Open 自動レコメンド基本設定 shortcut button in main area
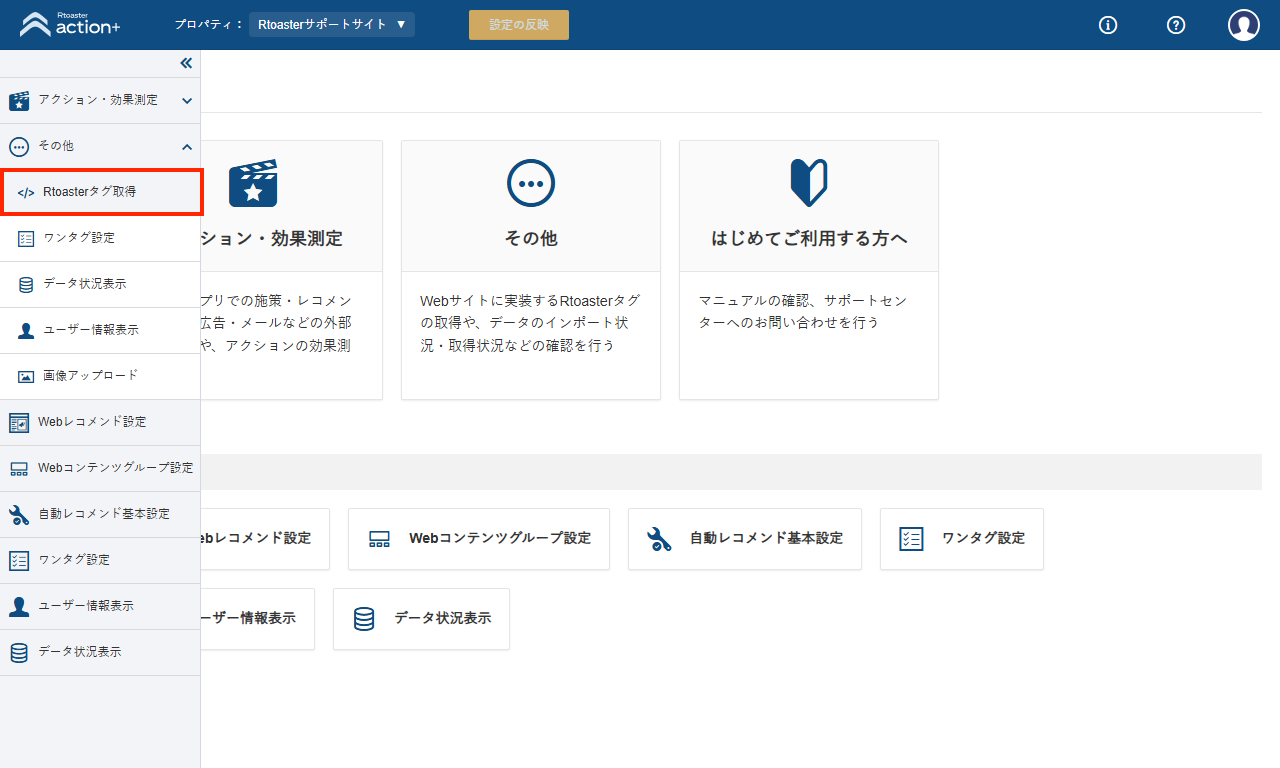This screenshot has width=1280, height=768. pos(745,539)
